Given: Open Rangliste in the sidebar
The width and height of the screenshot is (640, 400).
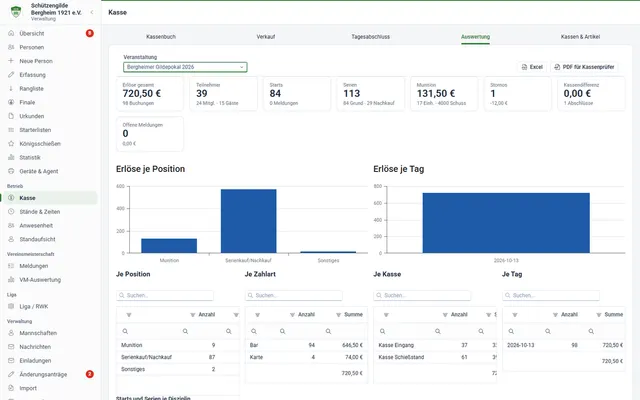Looking at the screenshot, I should (x=31, y=89).
